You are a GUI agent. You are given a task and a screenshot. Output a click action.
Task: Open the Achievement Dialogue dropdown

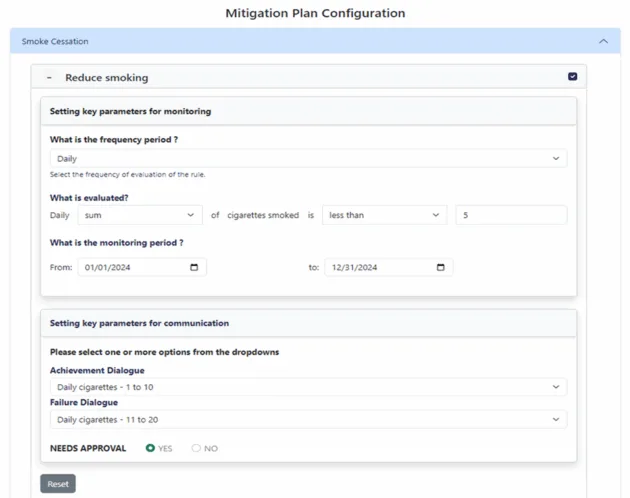308,387
